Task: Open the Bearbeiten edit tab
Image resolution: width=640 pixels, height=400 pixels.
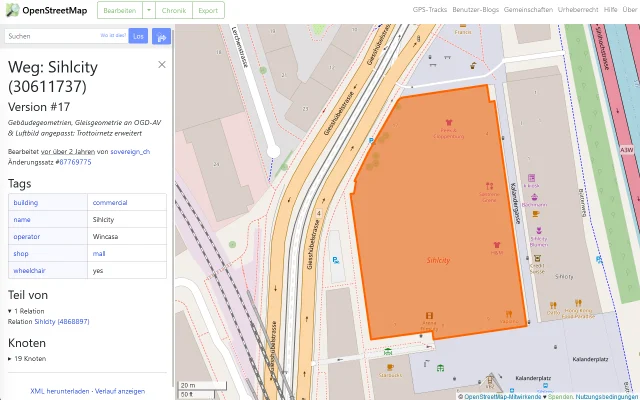Action: click(x=120, y=10)
